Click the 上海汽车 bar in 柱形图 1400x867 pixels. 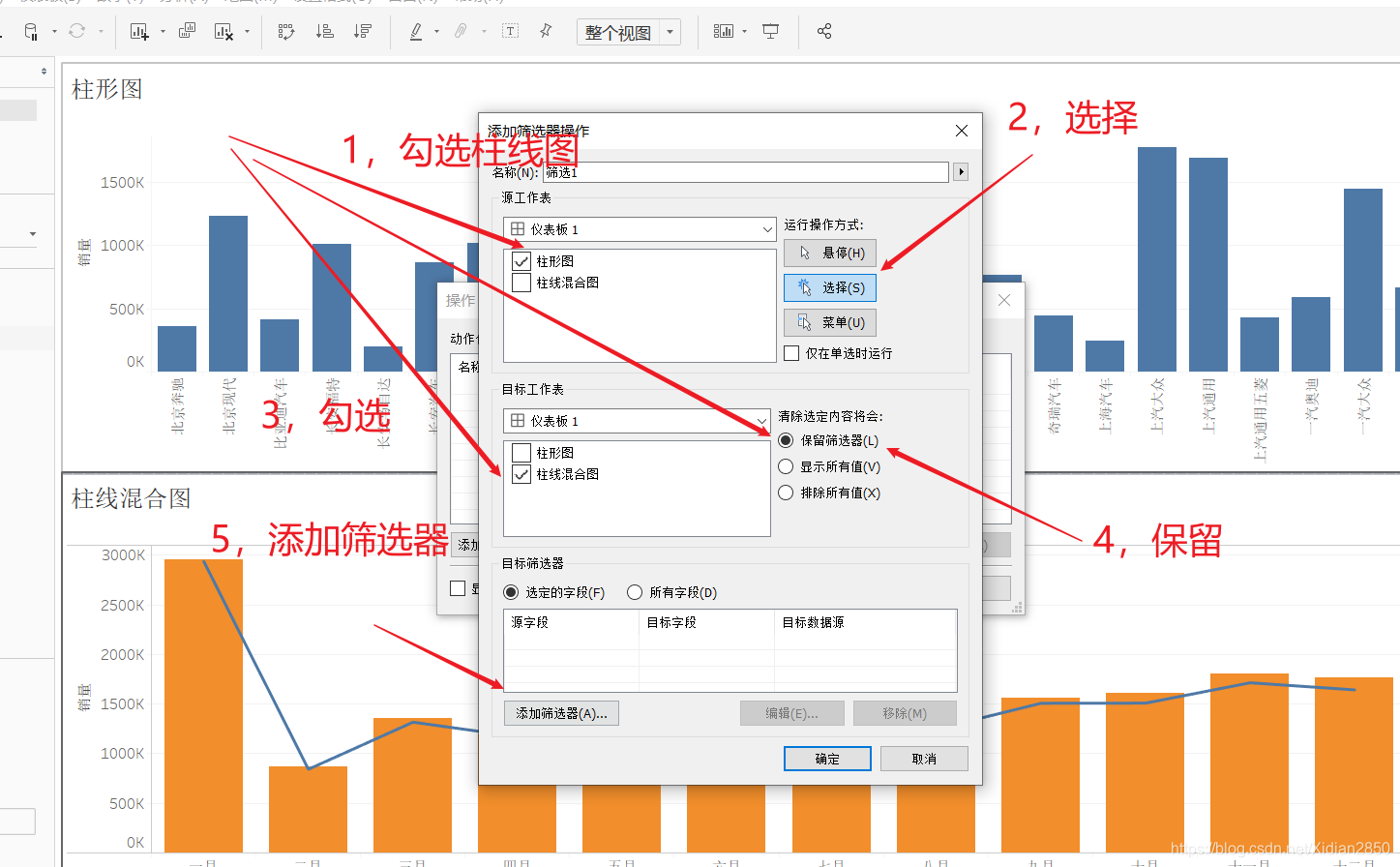[1105, 356]
